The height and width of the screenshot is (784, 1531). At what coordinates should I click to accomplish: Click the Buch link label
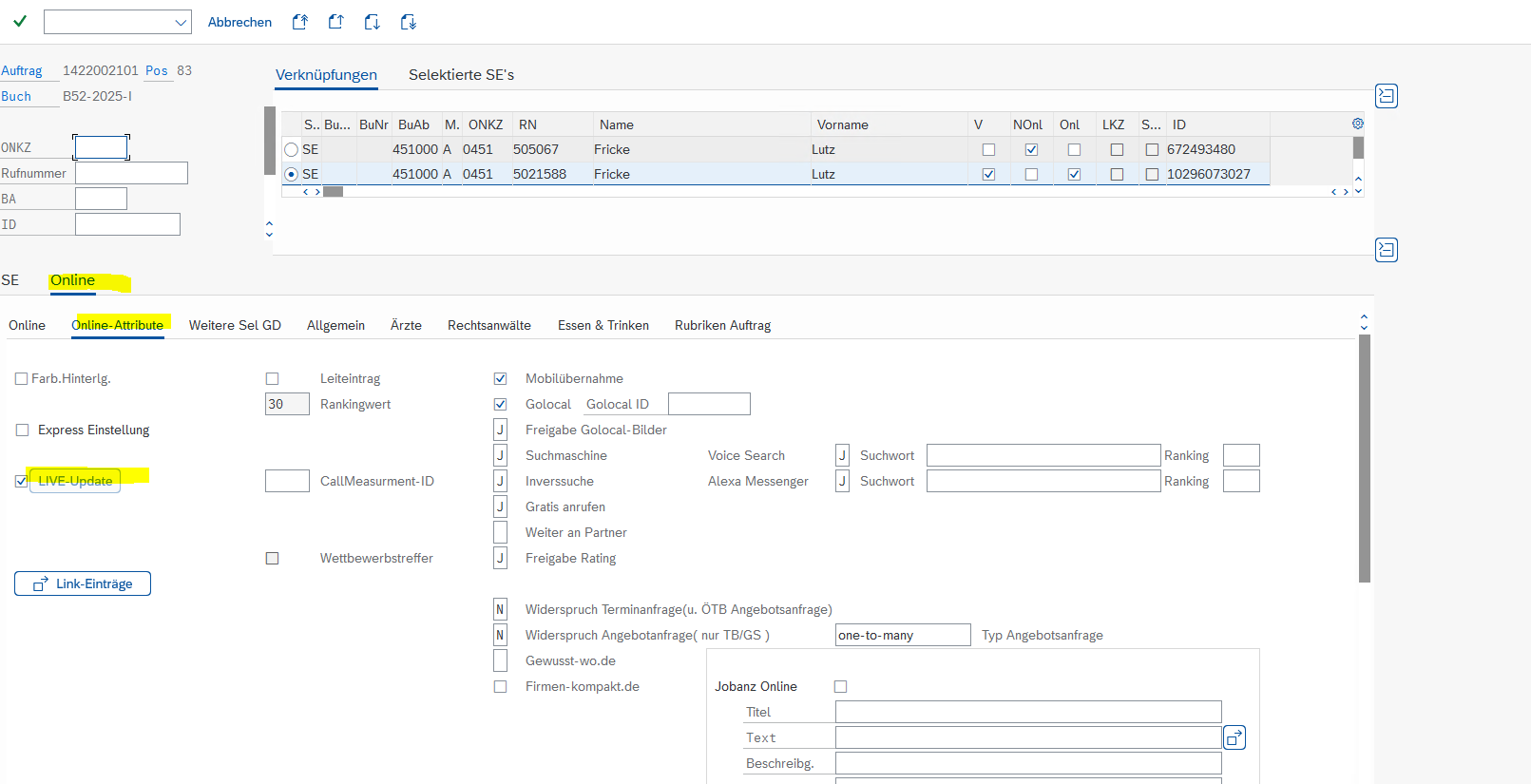(16, 97)
